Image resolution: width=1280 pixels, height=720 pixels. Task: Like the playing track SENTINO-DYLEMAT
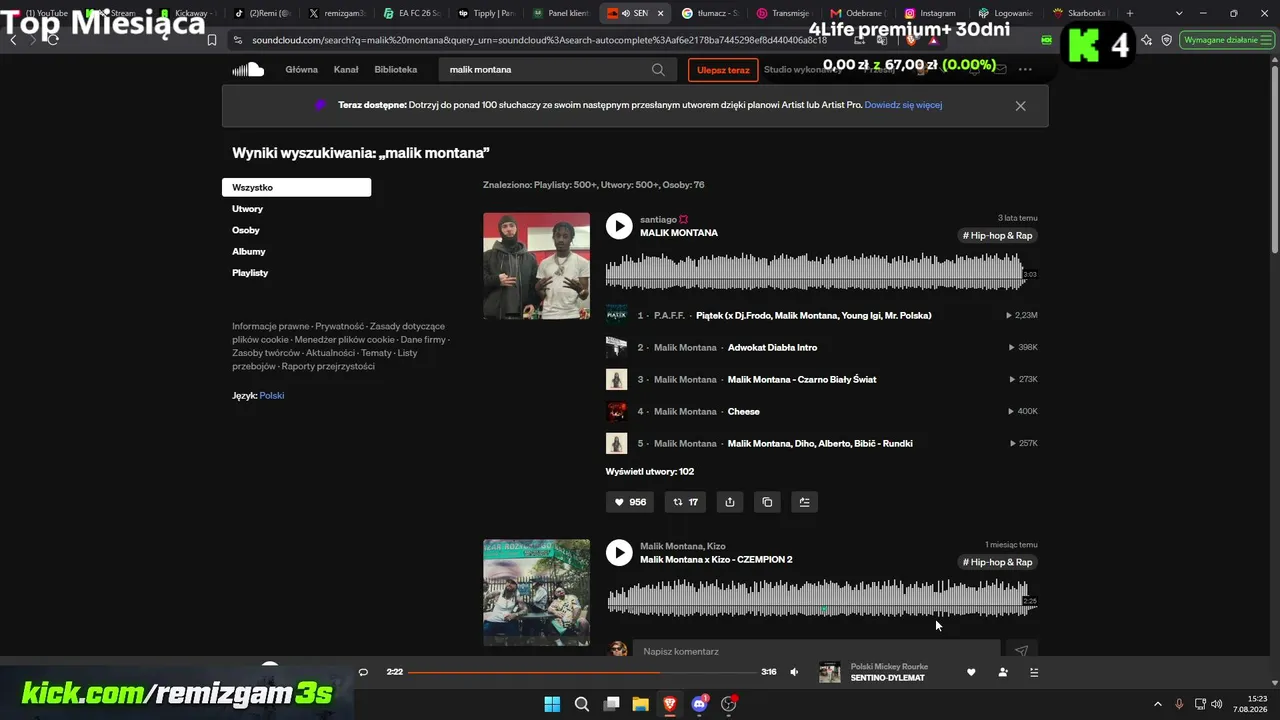pyautogui.click(x=971, y=672)
